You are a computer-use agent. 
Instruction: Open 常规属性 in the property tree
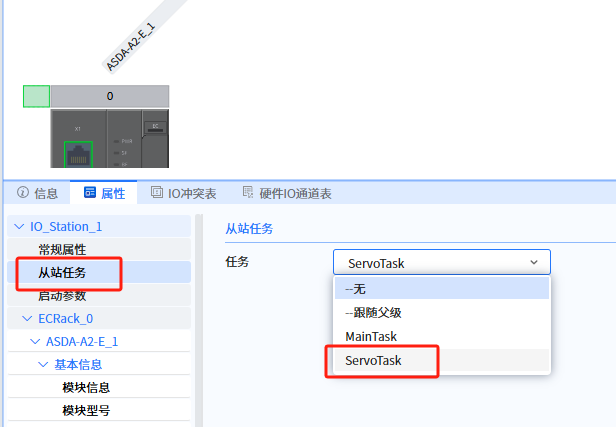(62, 249)
